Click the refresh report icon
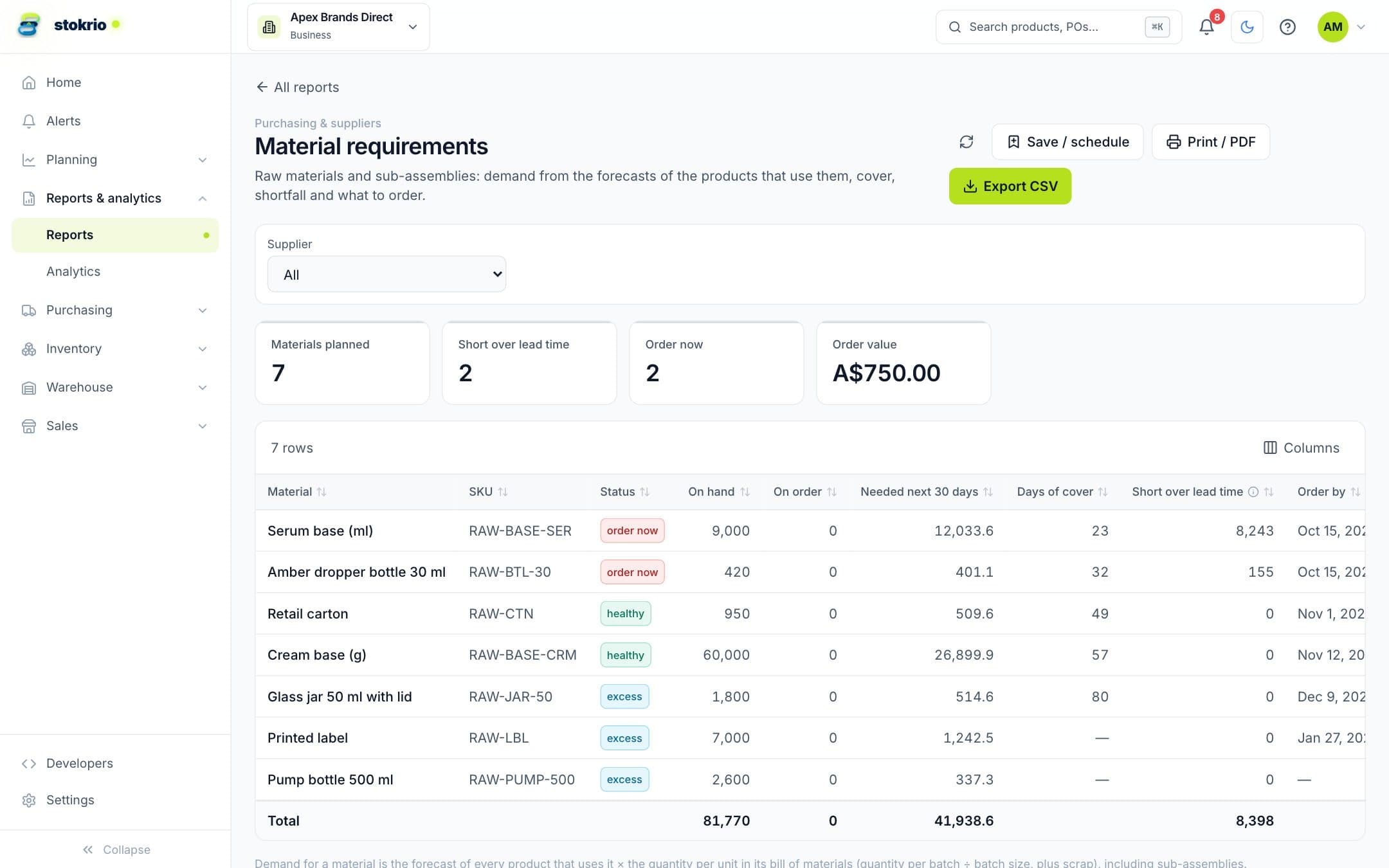 pyautogui.click(x=966, y=141)
